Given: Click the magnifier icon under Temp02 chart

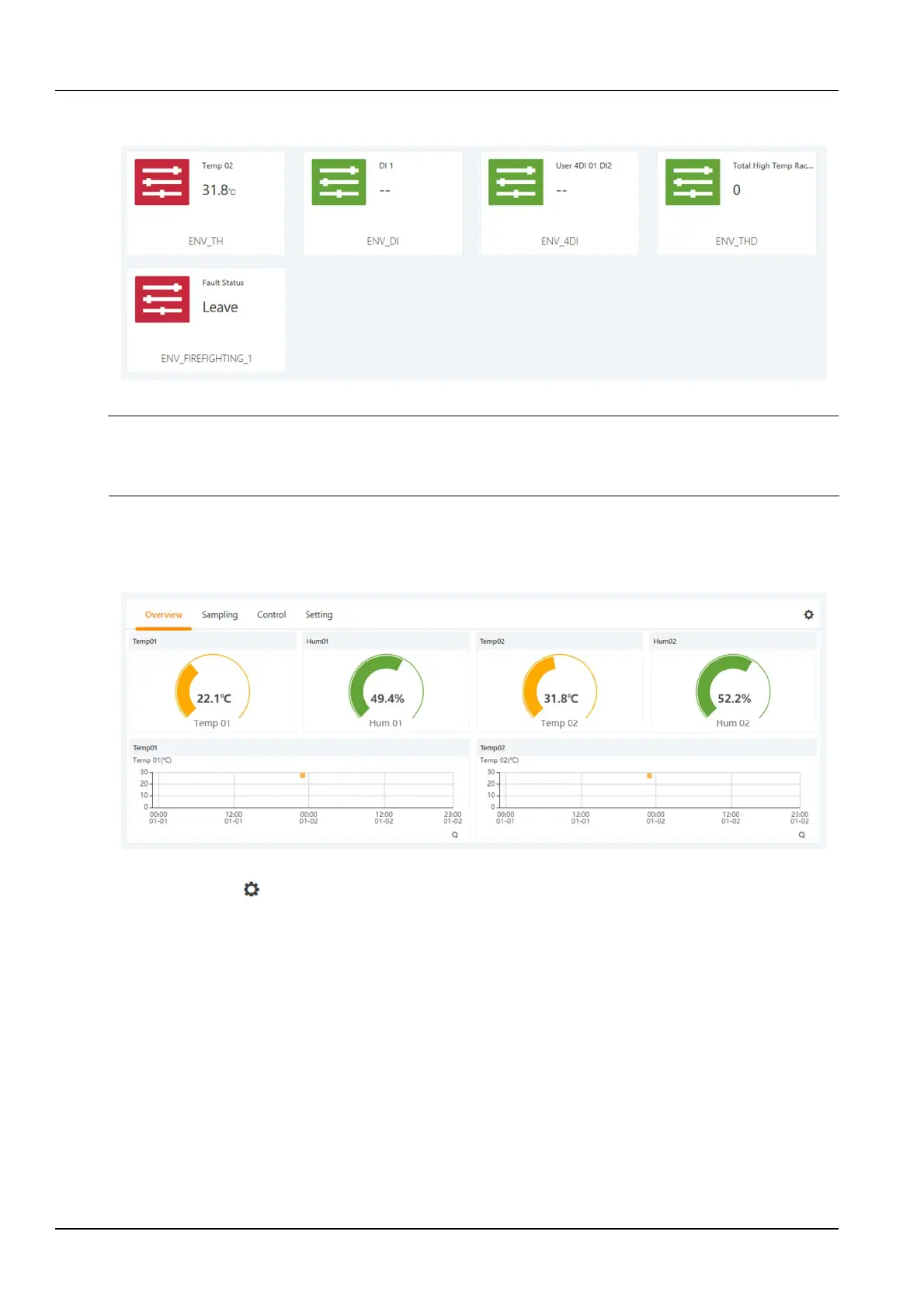Looking at the screenshot, I should 802,835.
